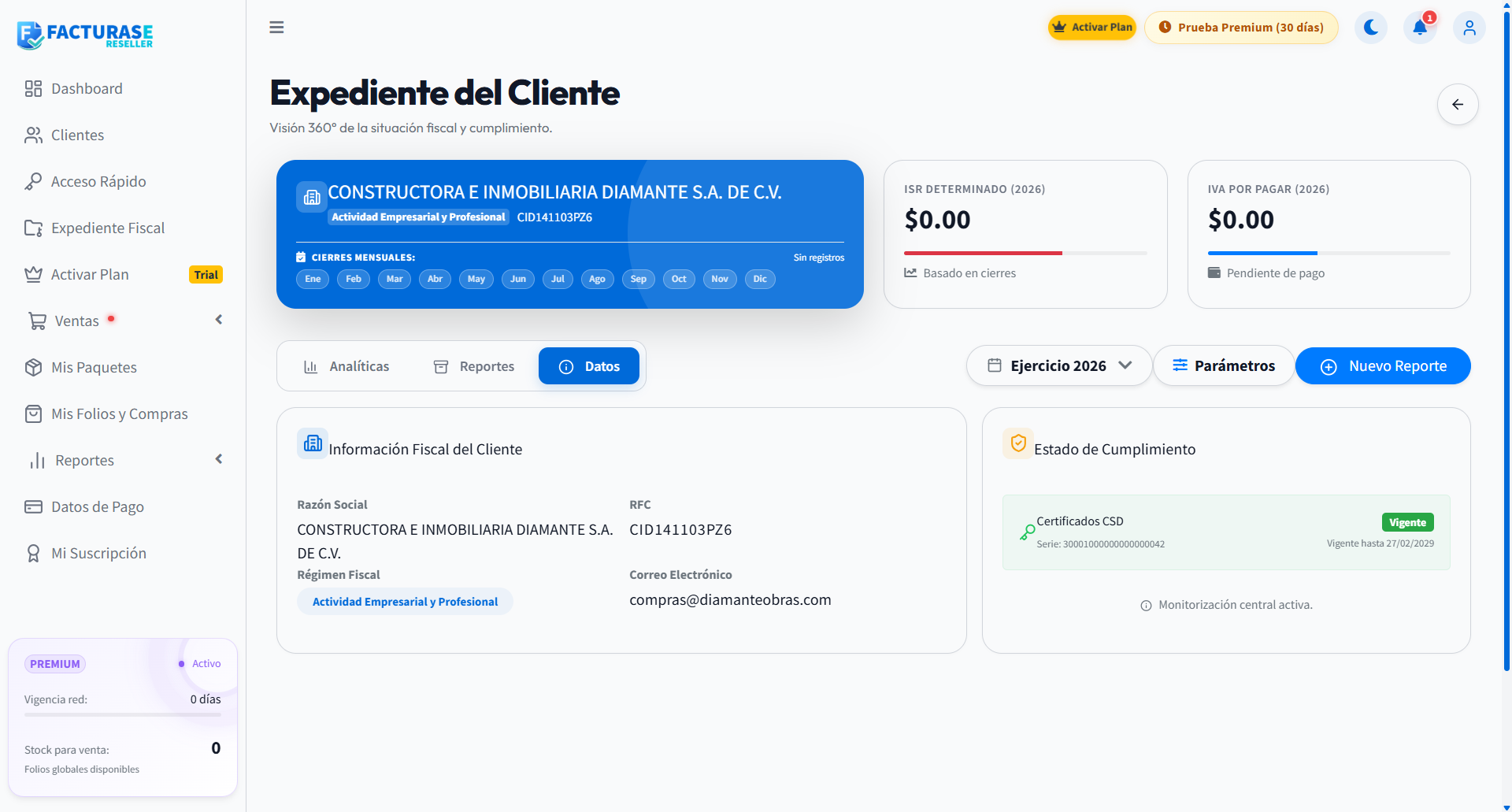
Task: Open the hamburger menu icon
Action: (x=276, y=28)
